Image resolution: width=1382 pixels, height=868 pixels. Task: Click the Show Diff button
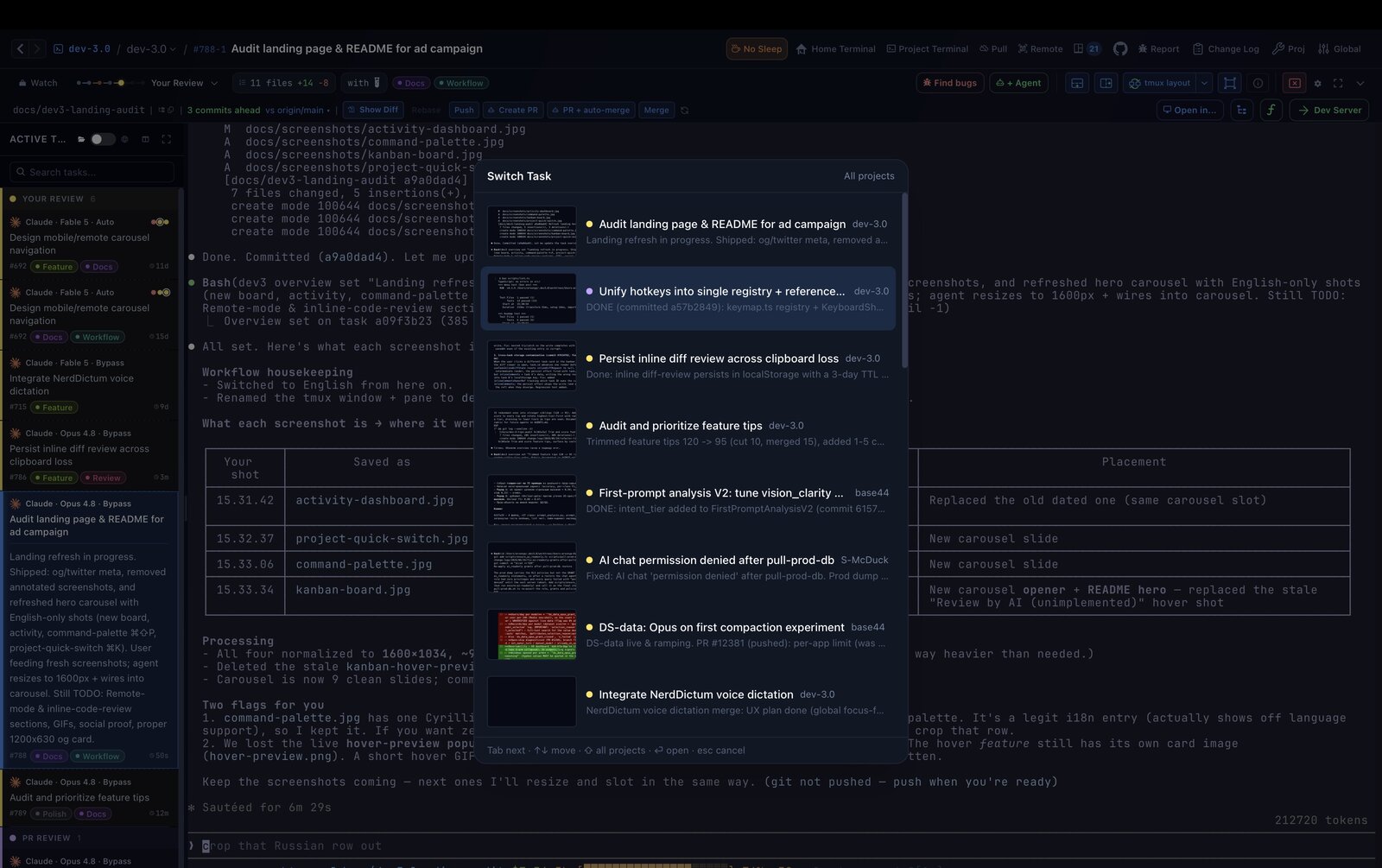[x=371, y=110]
